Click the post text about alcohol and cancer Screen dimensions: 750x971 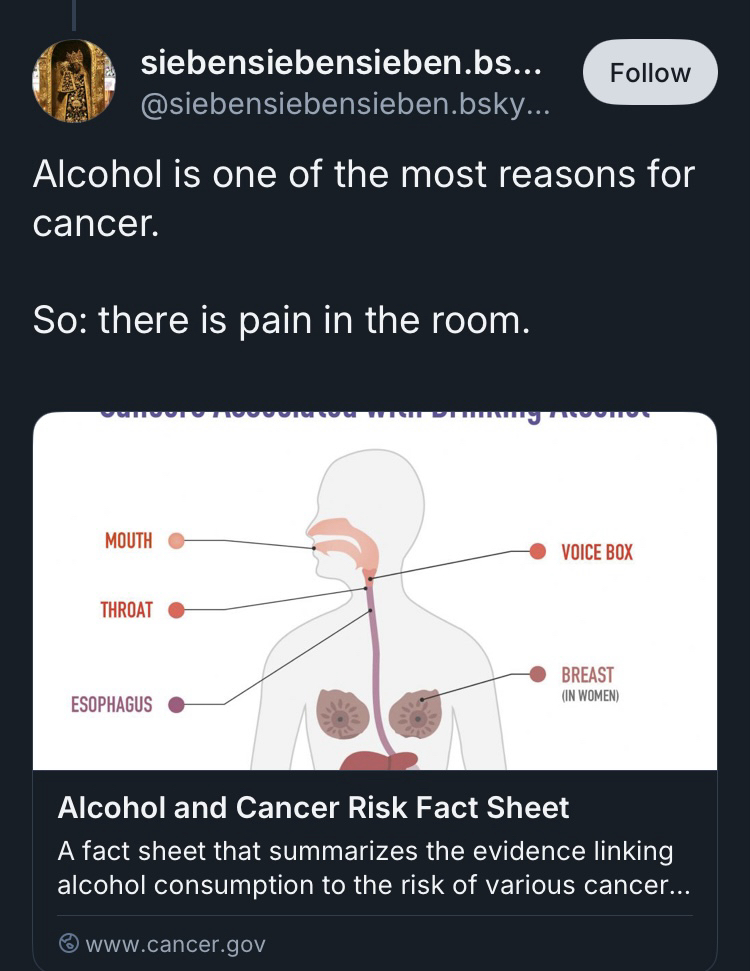363,197
